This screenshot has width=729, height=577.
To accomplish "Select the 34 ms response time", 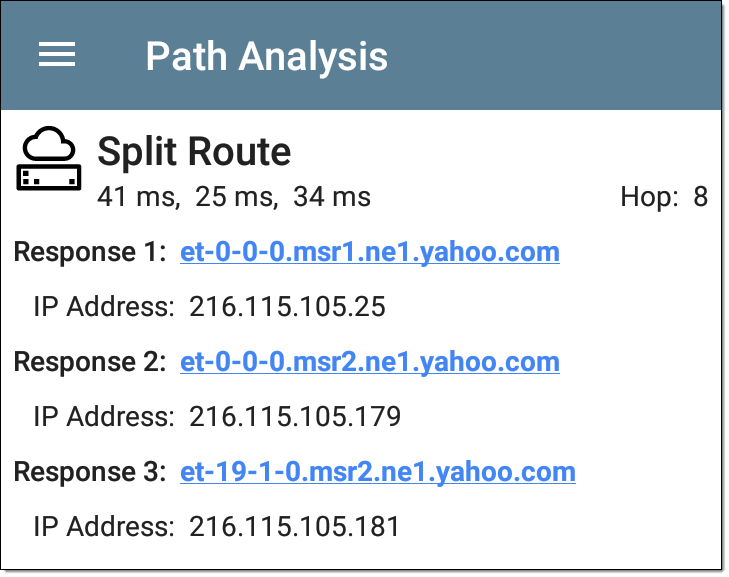I will [332, 196].
